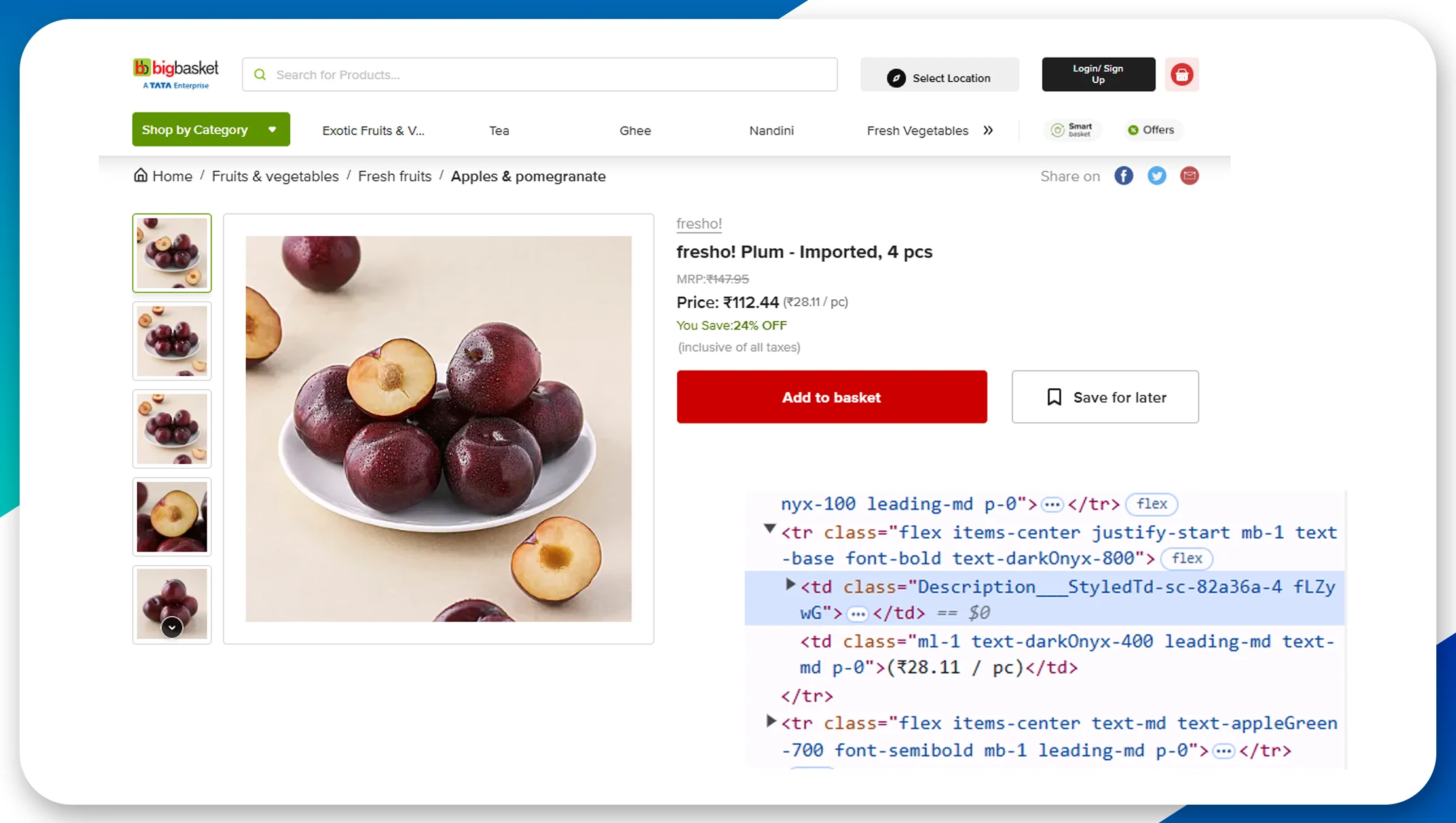1456x823 pixels.
Task: Expand the td Description StyledTd node
Action: click(x=790, y=584)
